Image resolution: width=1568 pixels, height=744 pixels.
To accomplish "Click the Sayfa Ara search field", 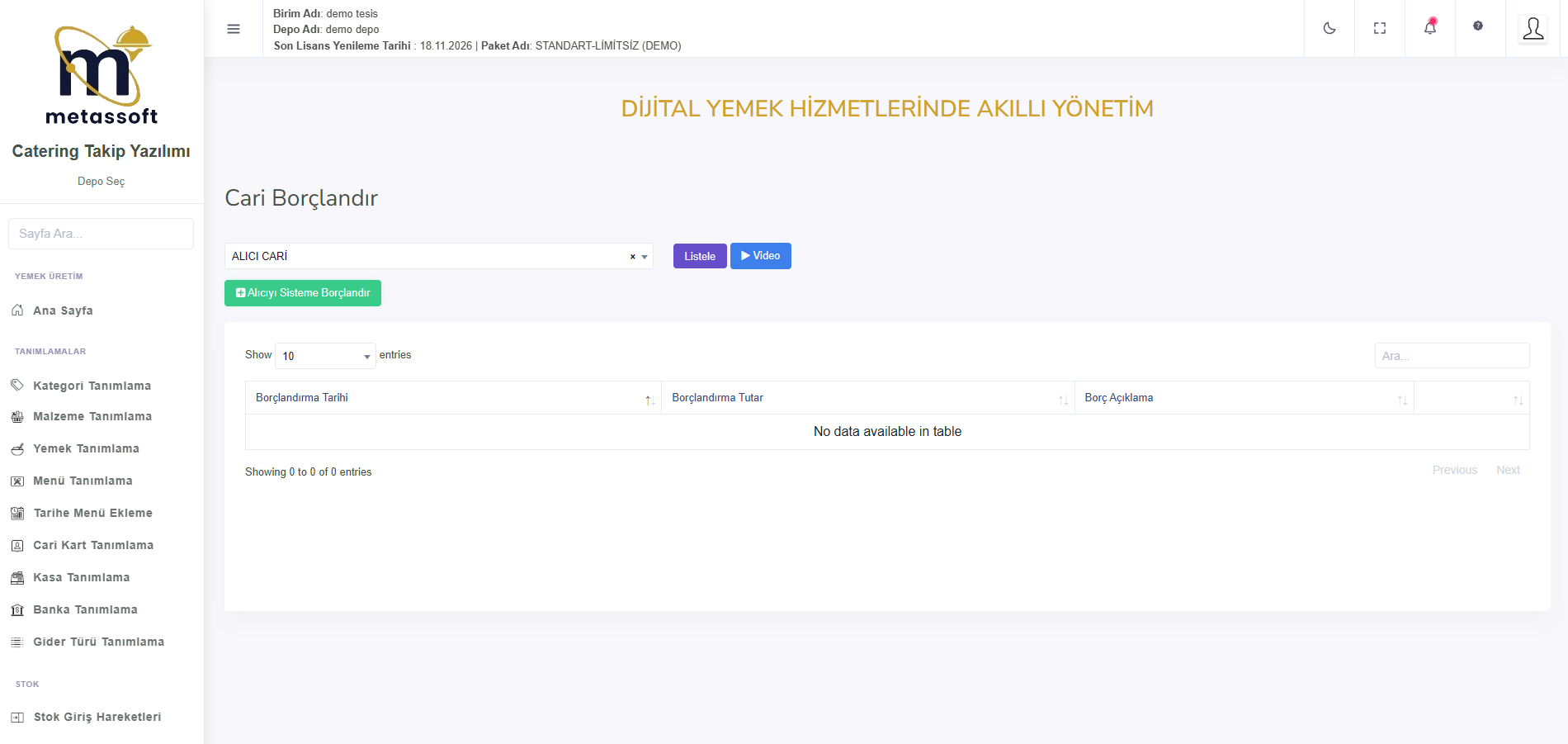I will [101, 234].
